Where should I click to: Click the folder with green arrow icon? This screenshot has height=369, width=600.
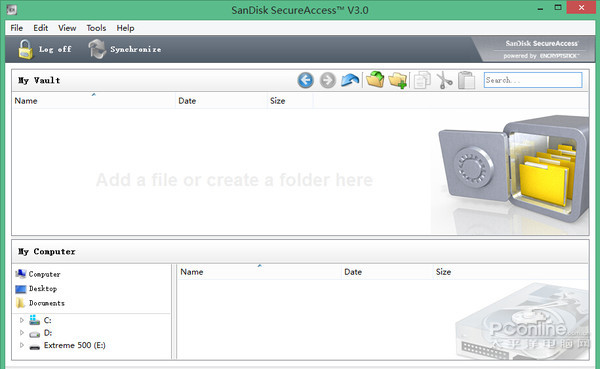(x=375, y=80)
